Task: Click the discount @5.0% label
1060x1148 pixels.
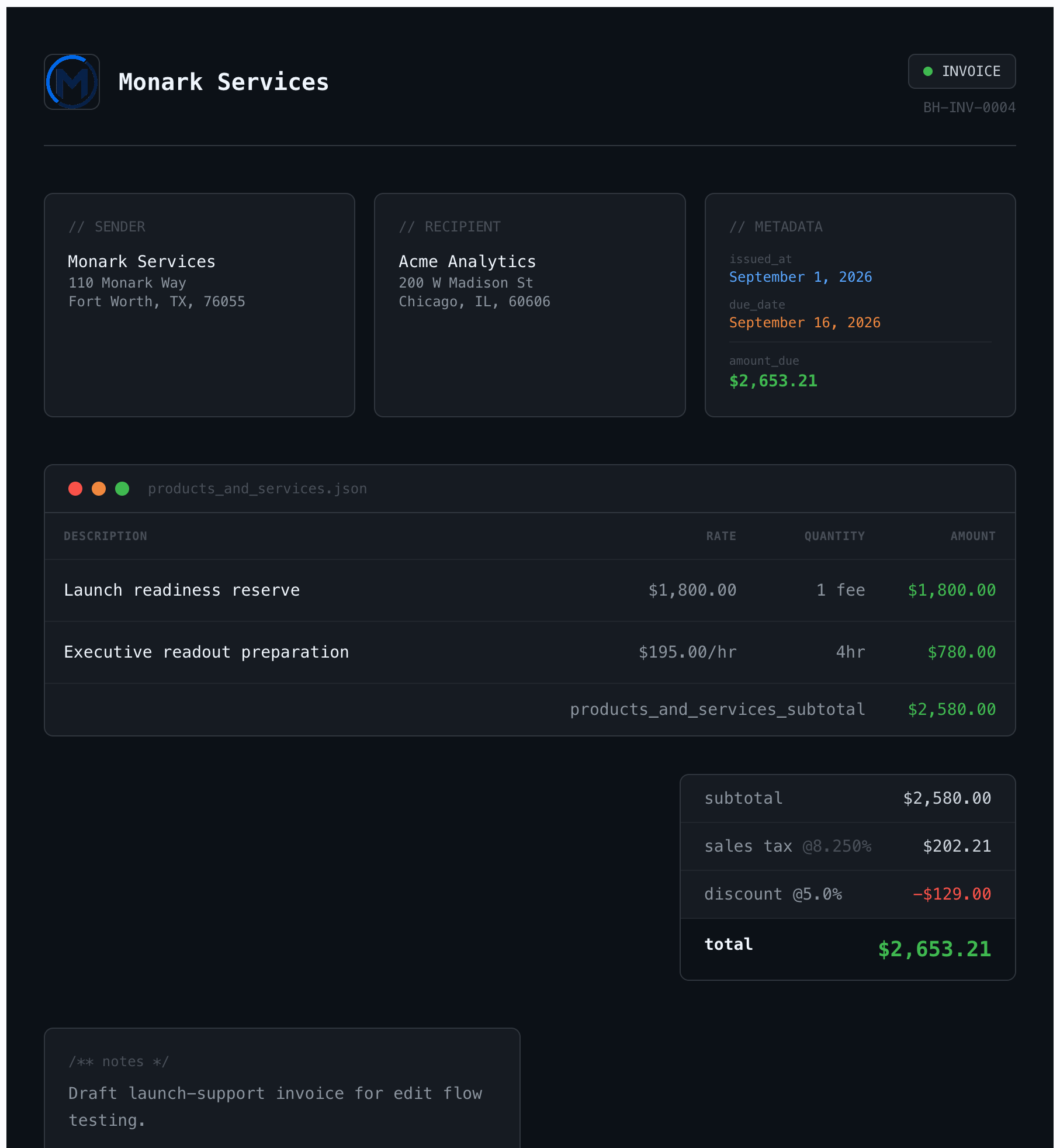Action: [x=773, y=894]
